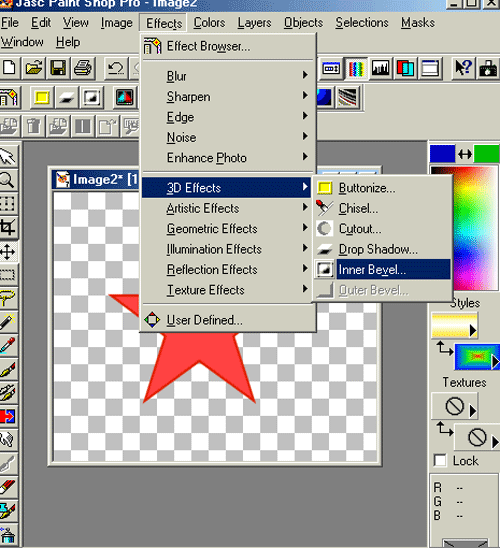Click the toolbox toolbar icon
Image resolution: width=500 pixels, height=548 pixels.
click(488, 67)
